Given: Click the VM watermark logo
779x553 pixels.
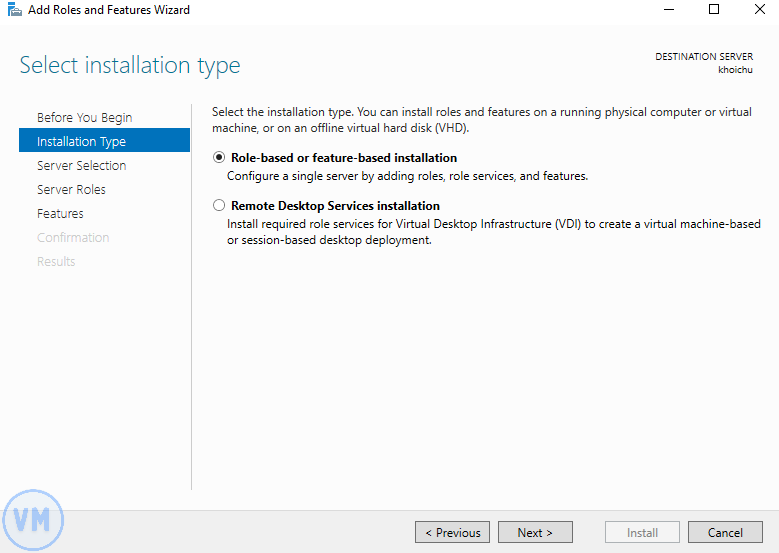Looking at the screenshot, I should coord(33,520).
